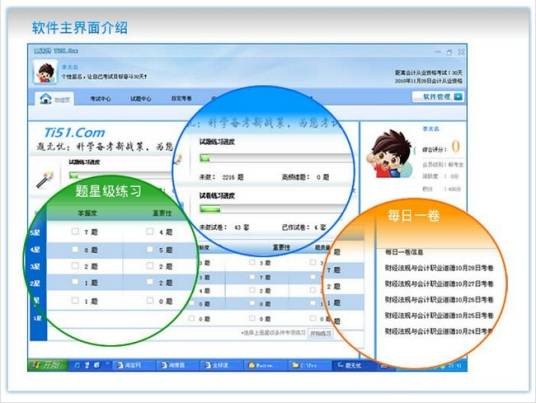Viewport: 536px width, 403px height.
Task: Maximize the 题无忧 application window
Action: point(449,52)
